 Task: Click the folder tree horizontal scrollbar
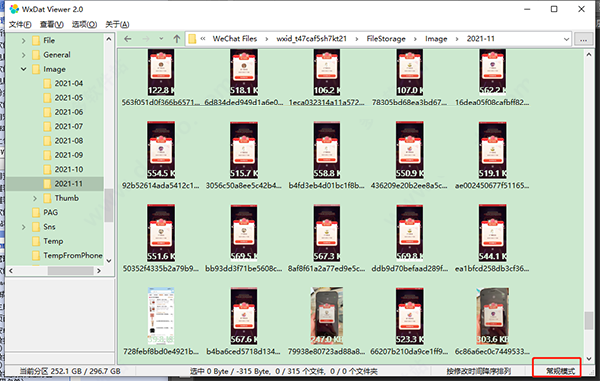point(55,271)
